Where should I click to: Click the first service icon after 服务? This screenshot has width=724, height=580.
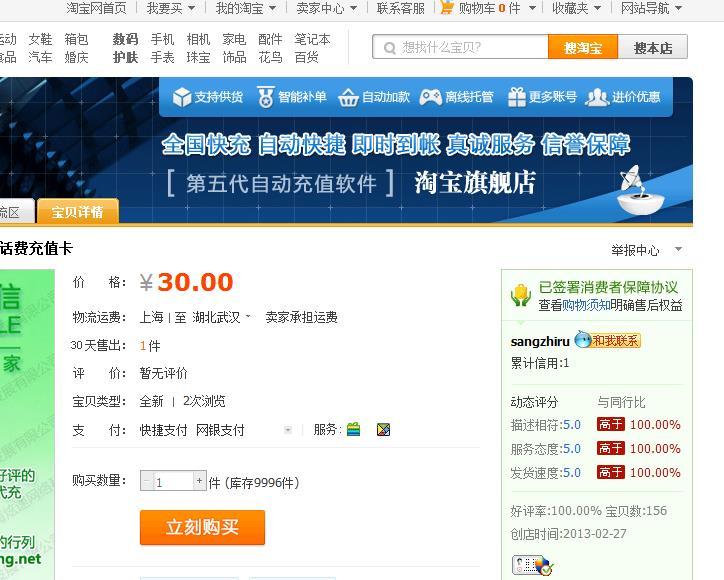pos(353,429)
